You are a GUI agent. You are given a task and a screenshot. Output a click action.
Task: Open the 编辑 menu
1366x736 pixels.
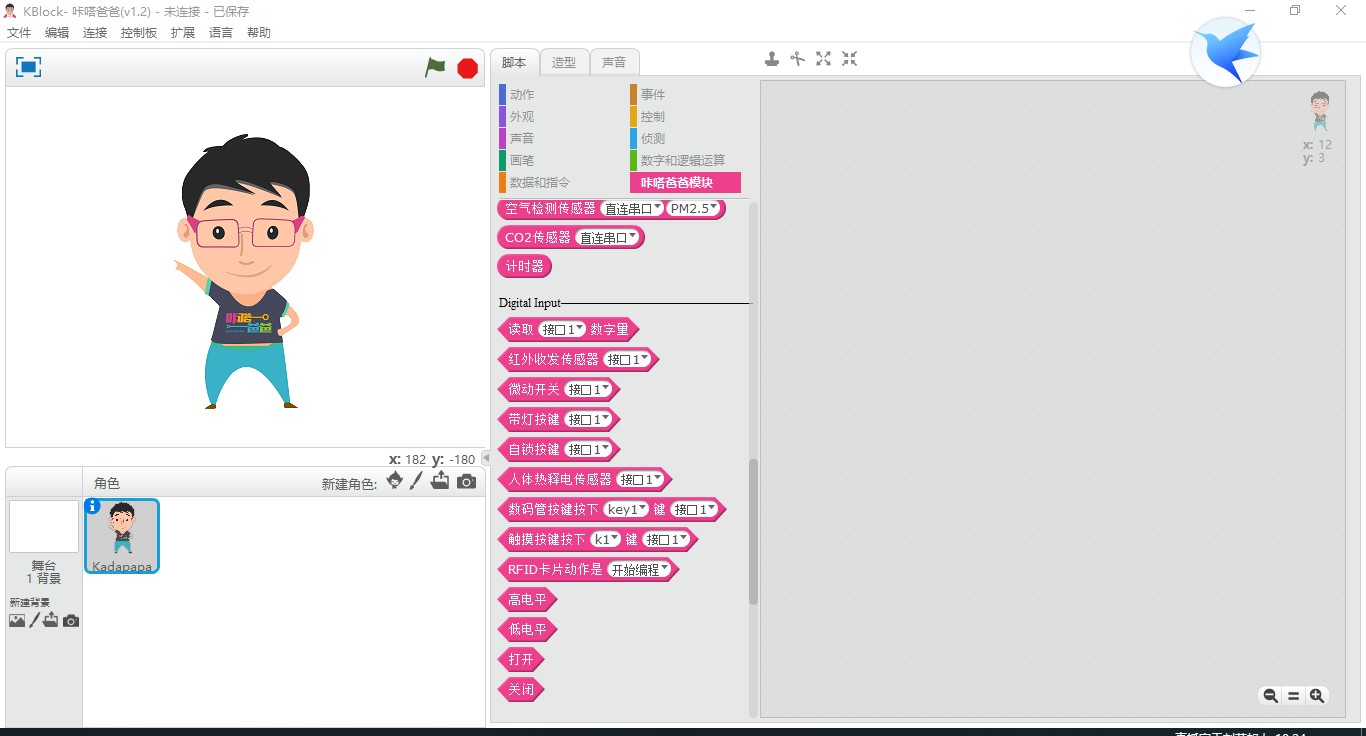pos(57,32)
